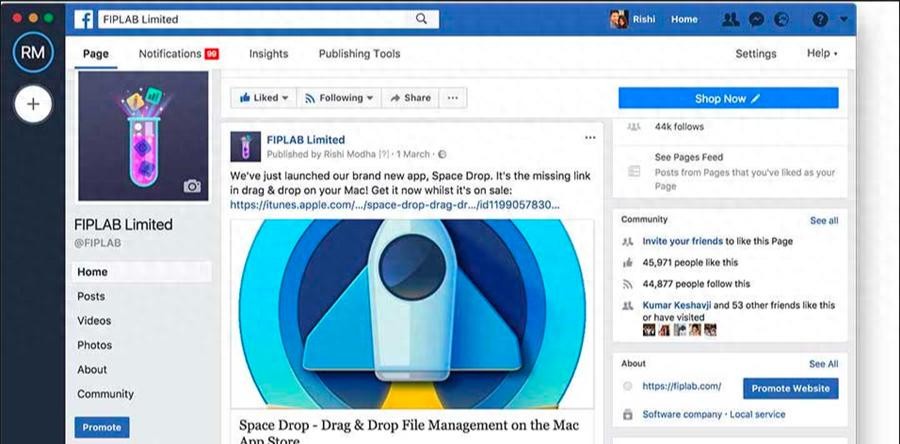Click the Facebook search input field
900x444 pixels.
255,18
